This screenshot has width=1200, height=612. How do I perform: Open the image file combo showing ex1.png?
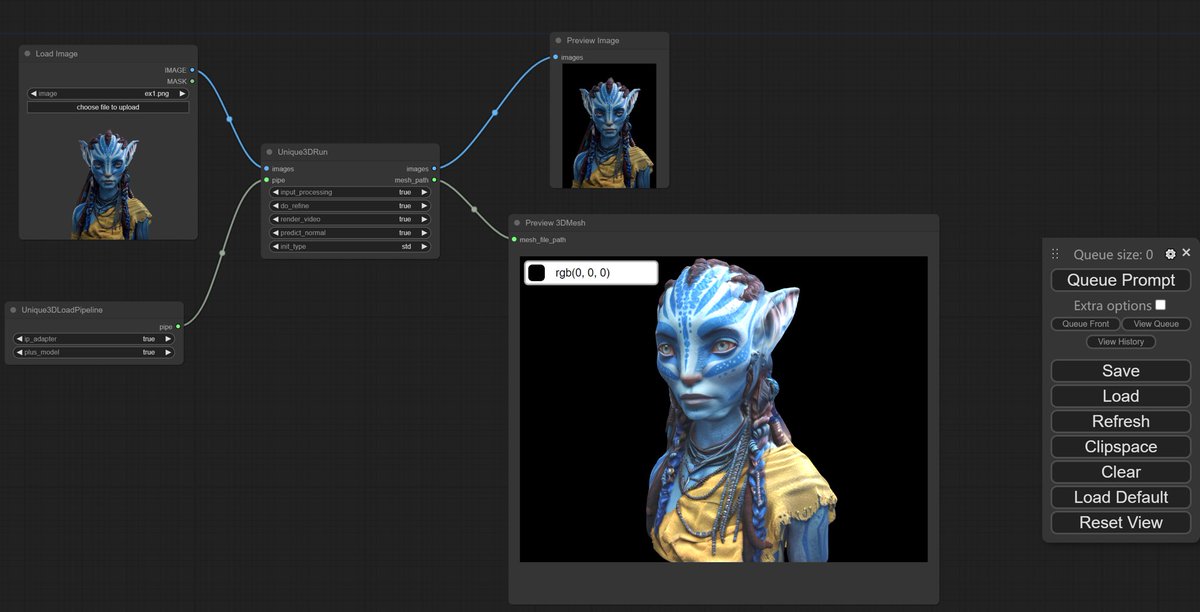pyautogui.click(x=108, y=93)
